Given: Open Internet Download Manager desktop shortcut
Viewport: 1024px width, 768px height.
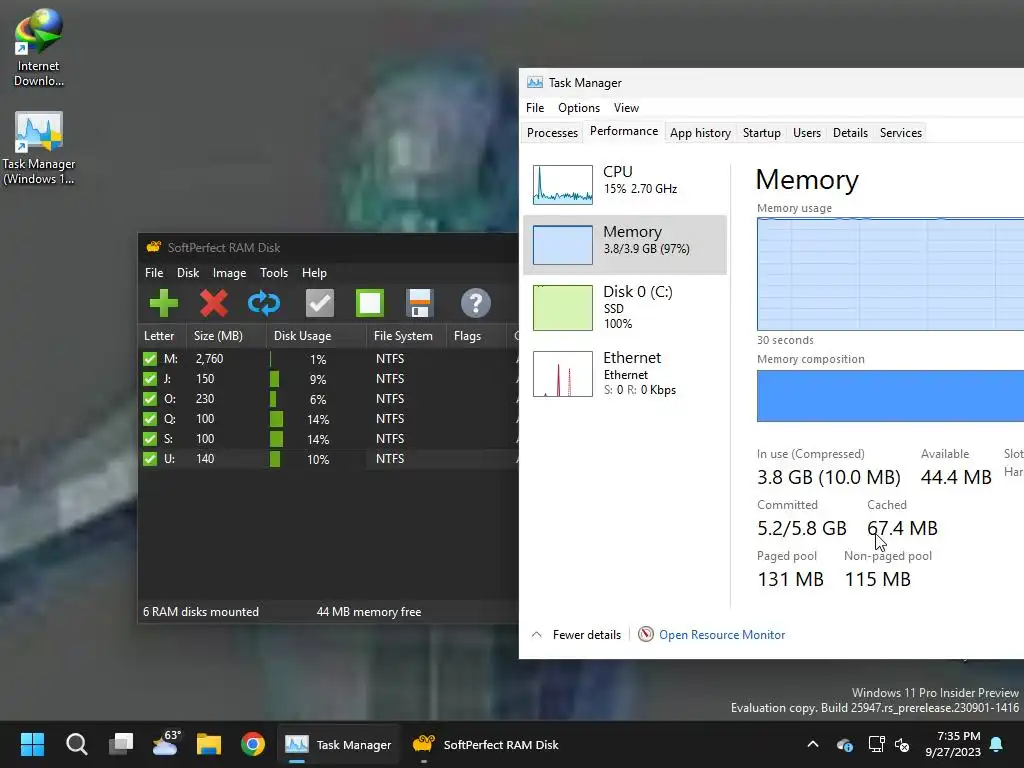Looking at the screenshot, I should coord(39,47).
